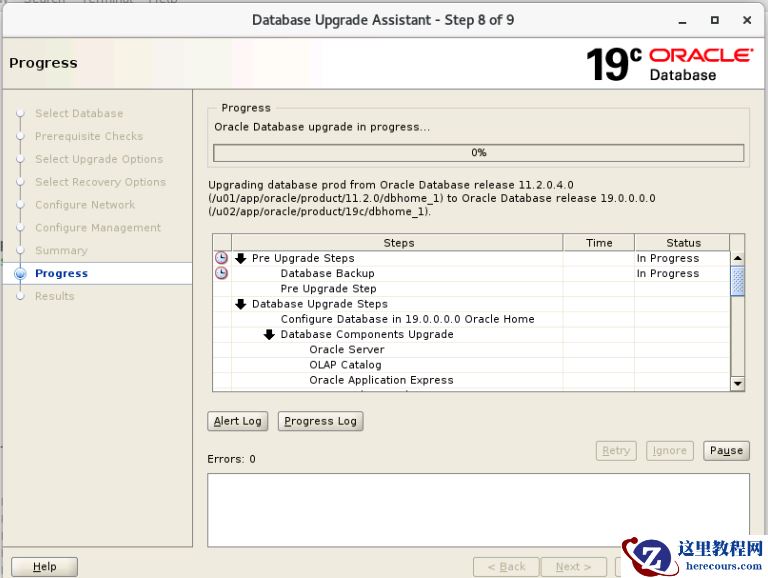Click Pre Upgrade Steps In Progress status
Viewport: 768px width, 578px height.
click(x=668, y=258)
